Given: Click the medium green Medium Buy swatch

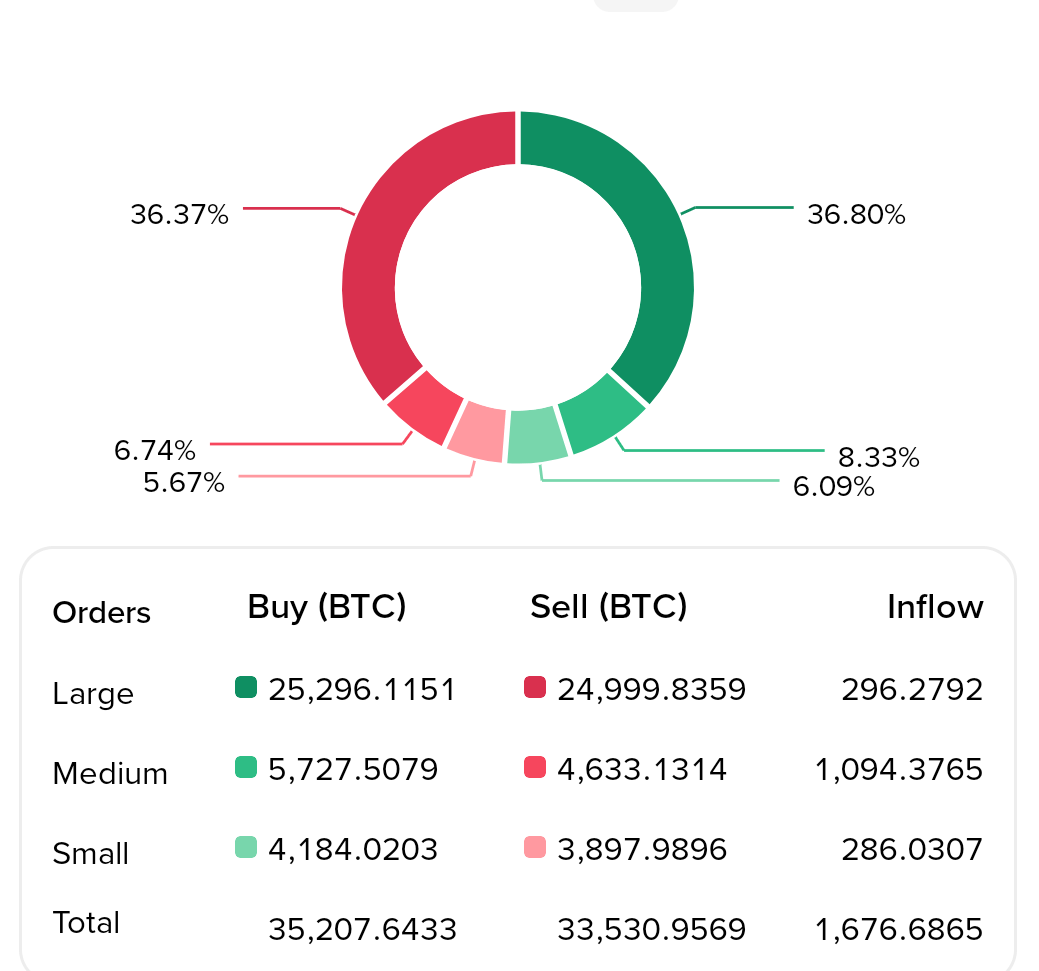Looking at the screenshot, I should pyautogui.click(x=246, y=767).
